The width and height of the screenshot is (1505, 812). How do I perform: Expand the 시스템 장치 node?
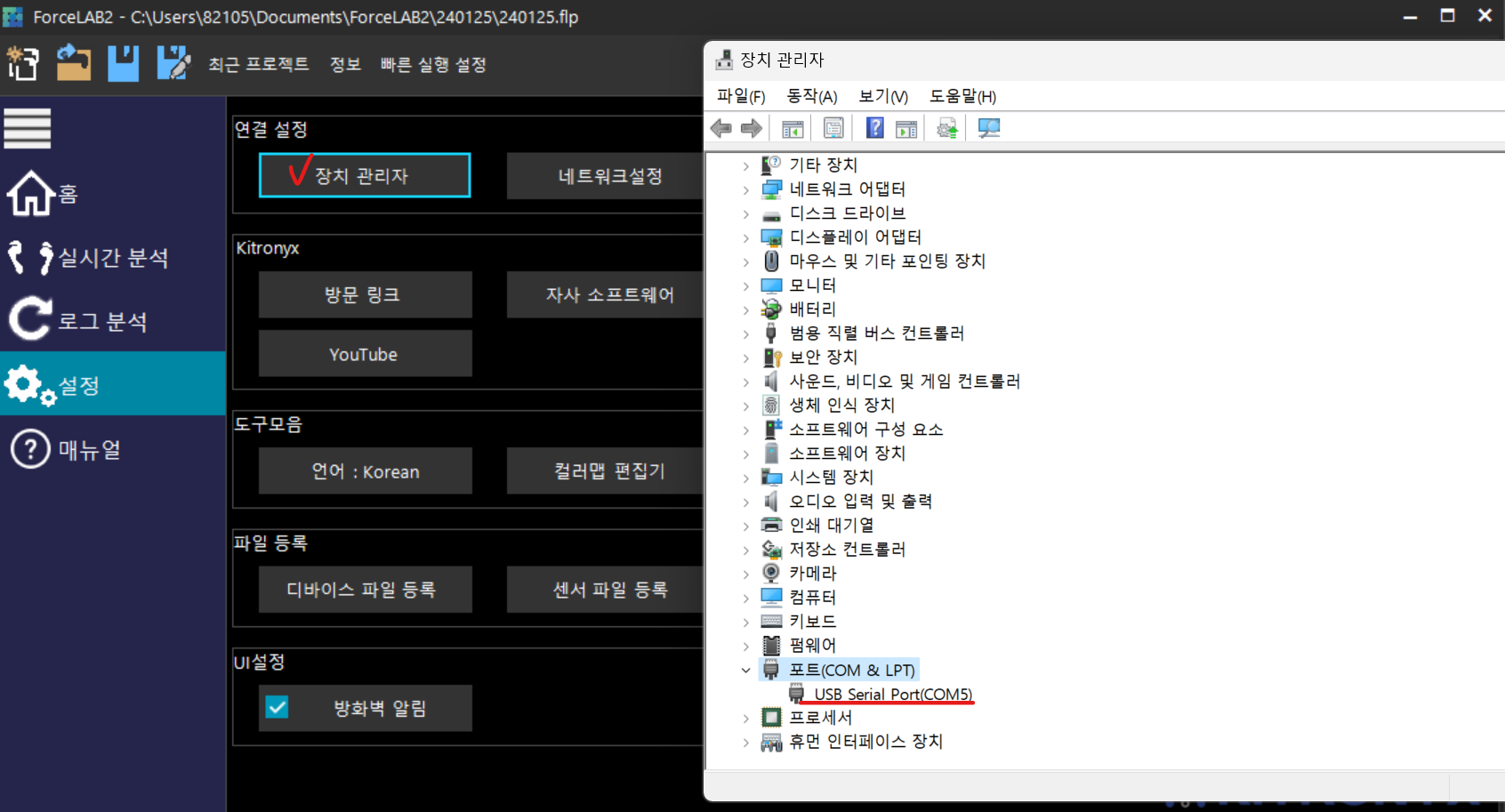(x=746, y=478)
